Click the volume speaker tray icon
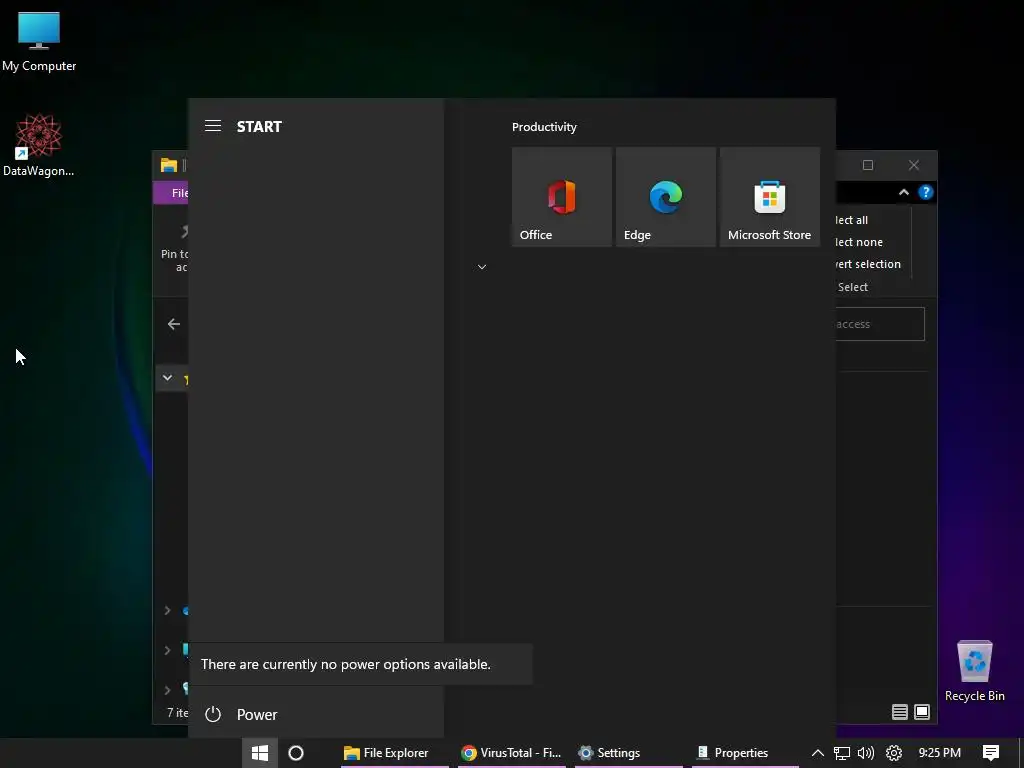 (x=866, y=753)
